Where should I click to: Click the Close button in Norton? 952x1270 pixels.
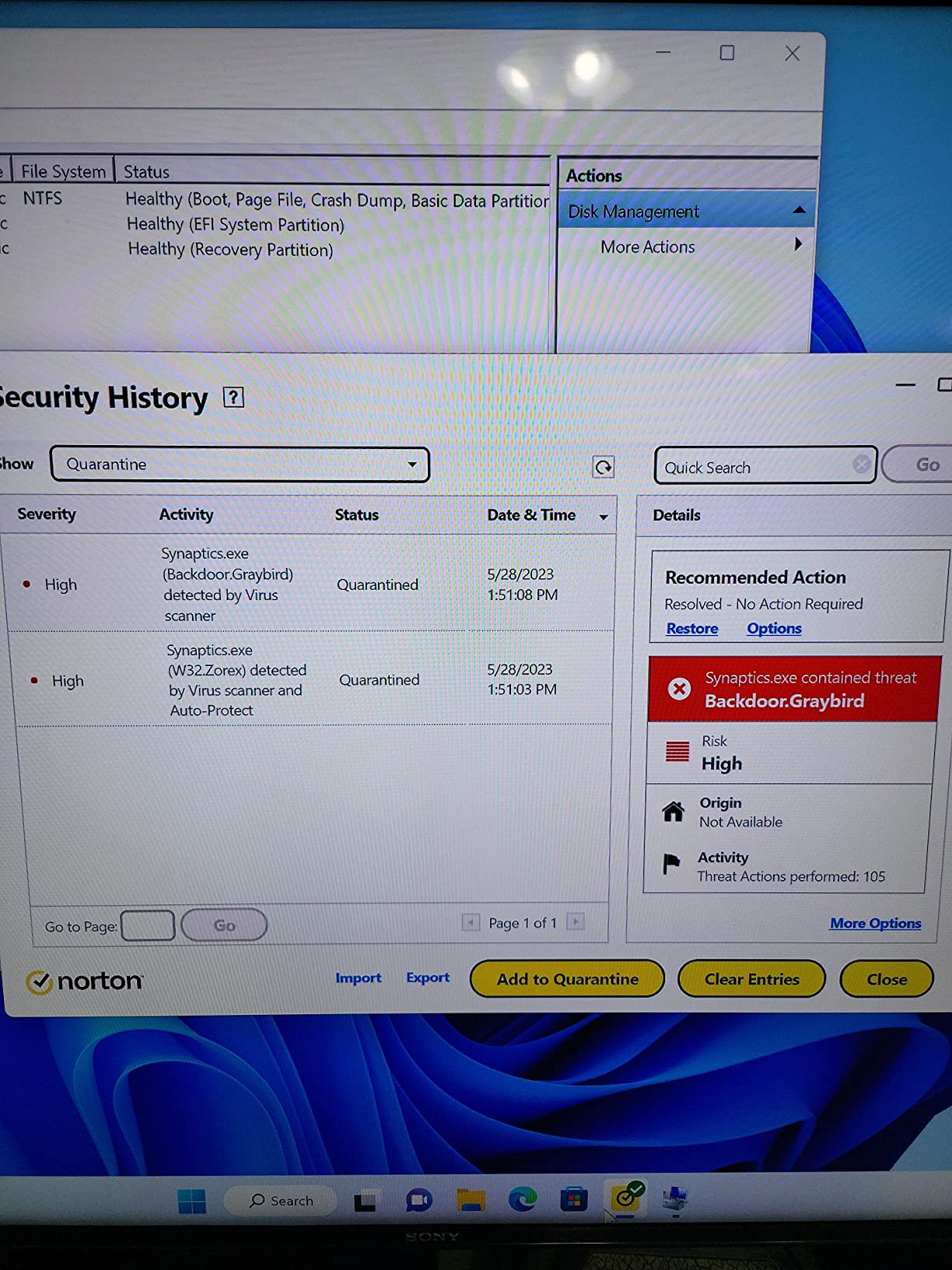[x=887, y=979]
